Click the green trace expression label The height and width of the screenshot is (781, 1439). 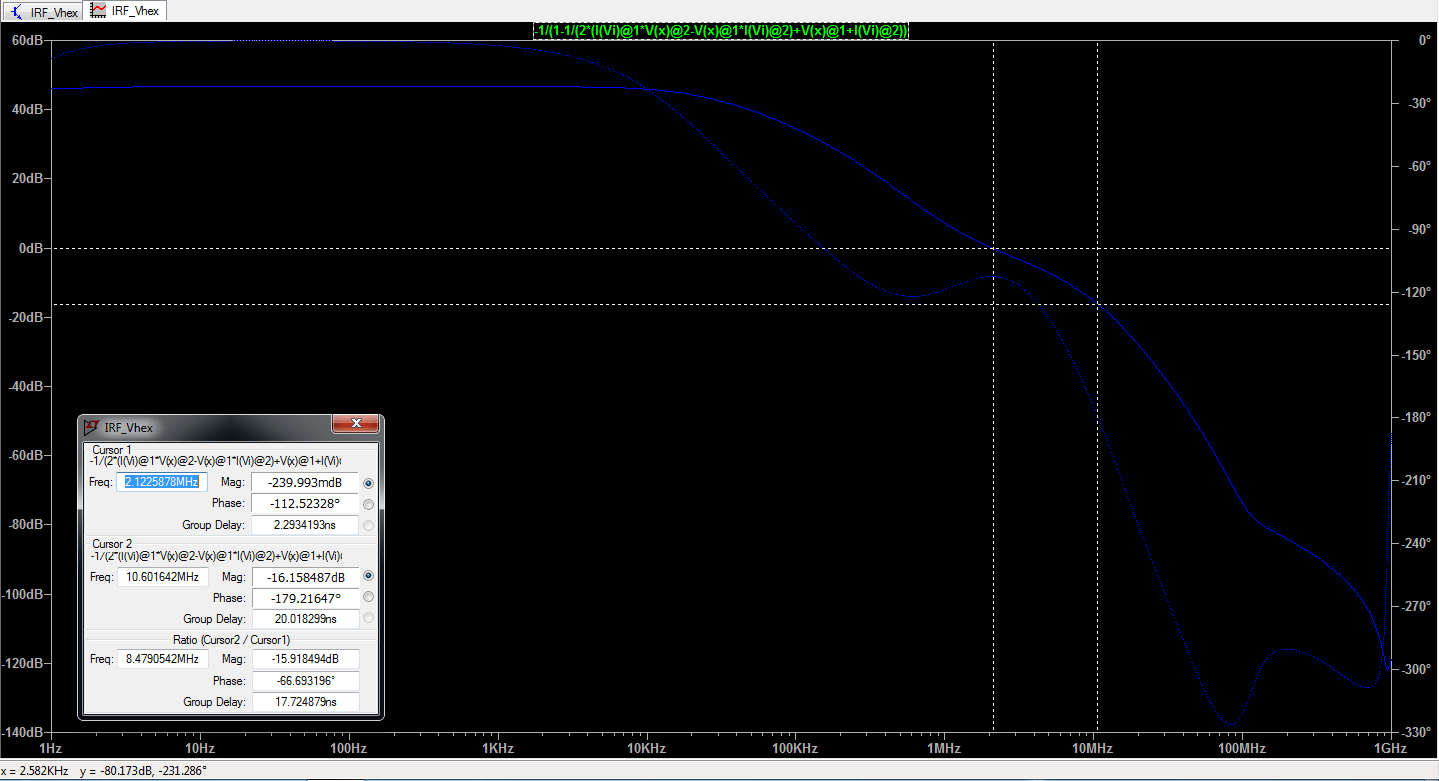[x=720, y=31]
